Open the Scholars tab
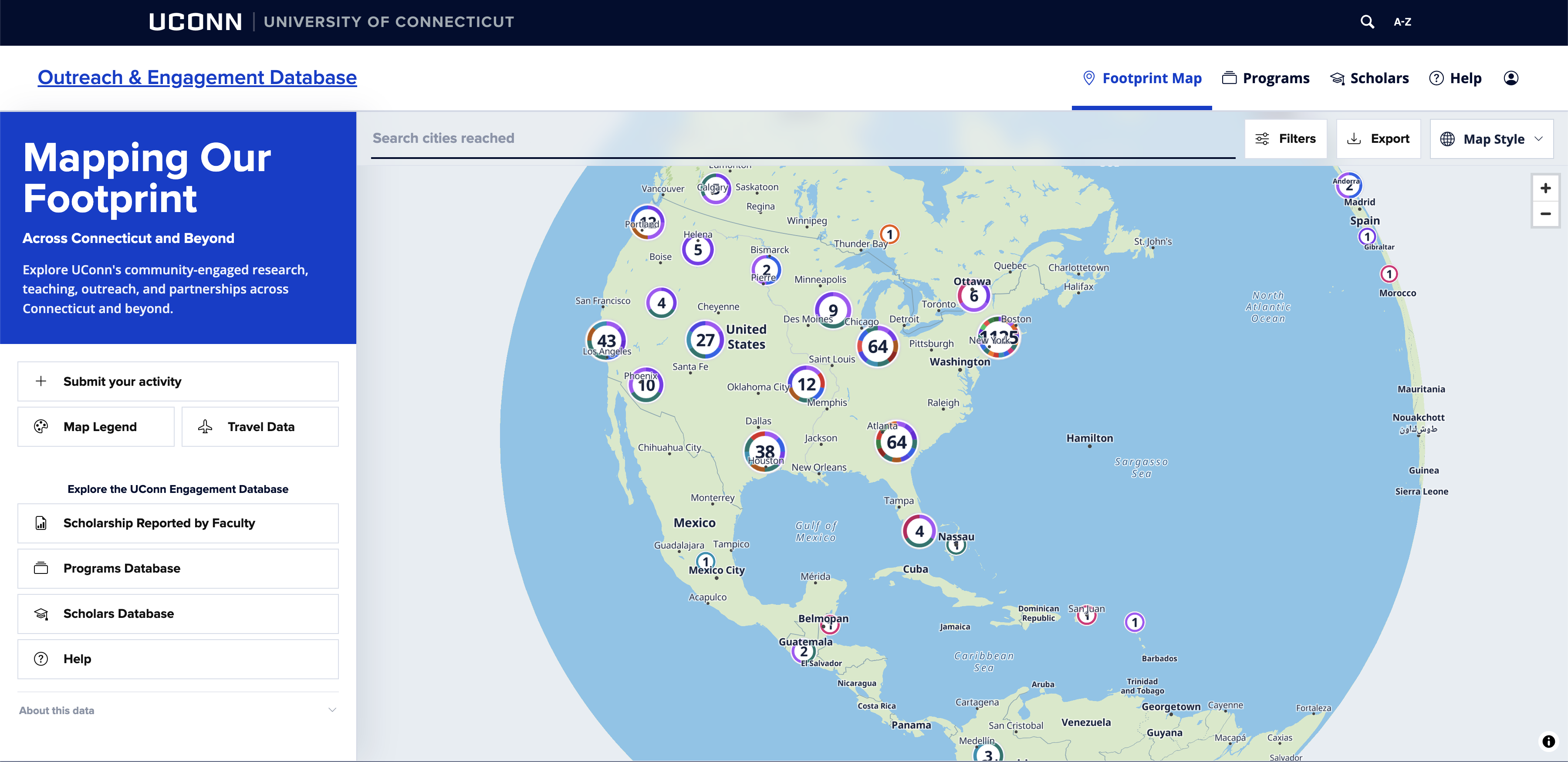1568x762 pixels. 1369,78
